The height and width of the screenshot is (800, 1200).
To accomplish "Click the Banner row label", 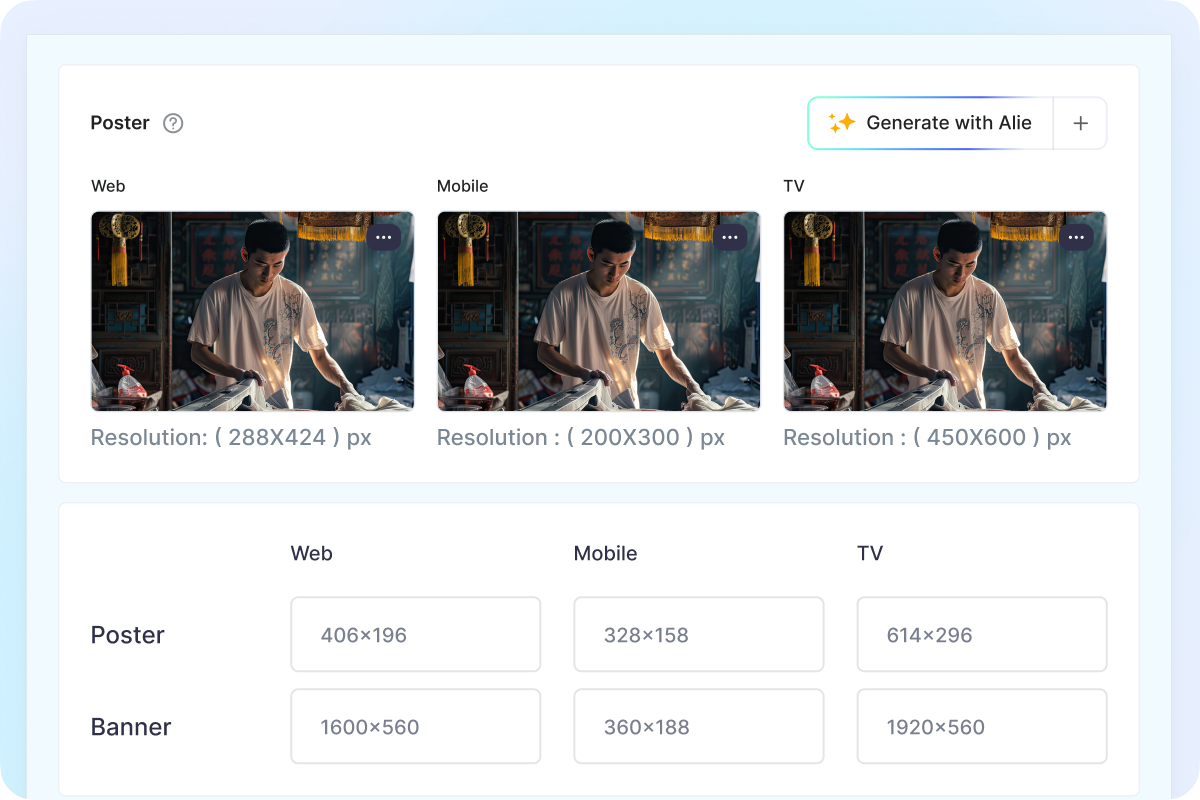I will pos(130,726).
